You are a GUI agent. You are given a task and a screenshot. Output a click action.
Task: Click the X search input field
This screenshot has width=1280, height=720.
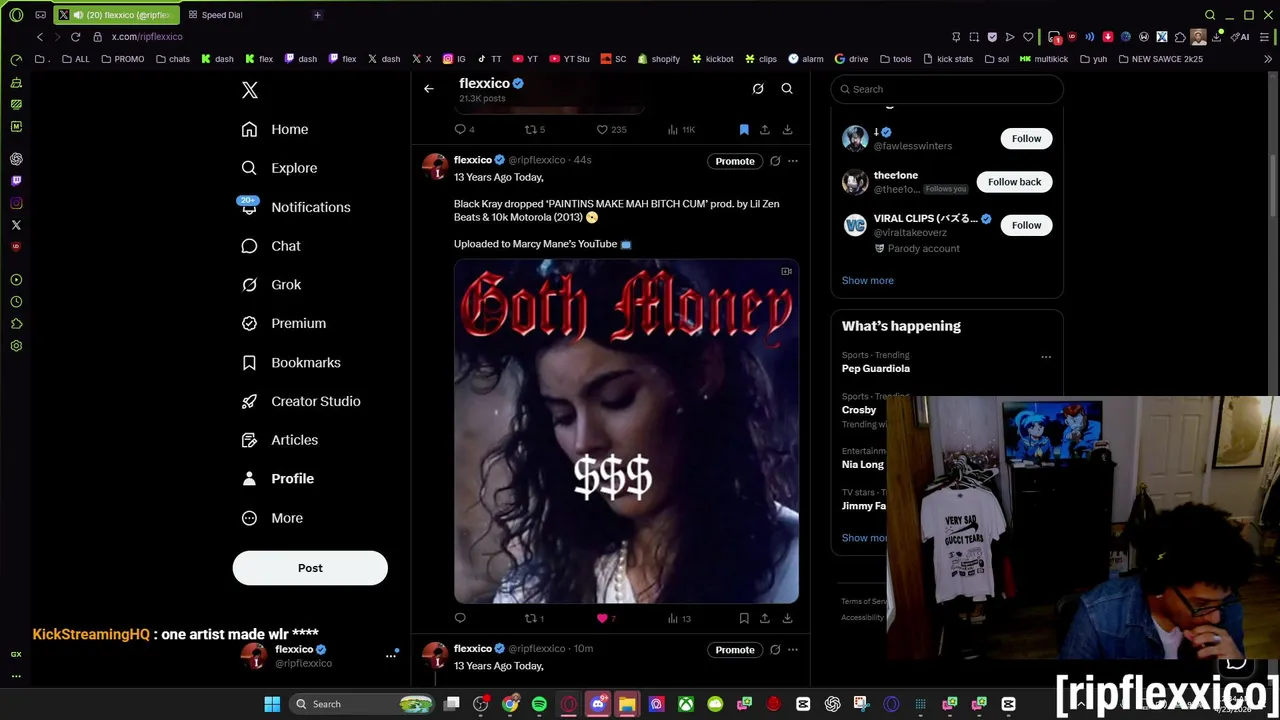[x=947, y=89]
